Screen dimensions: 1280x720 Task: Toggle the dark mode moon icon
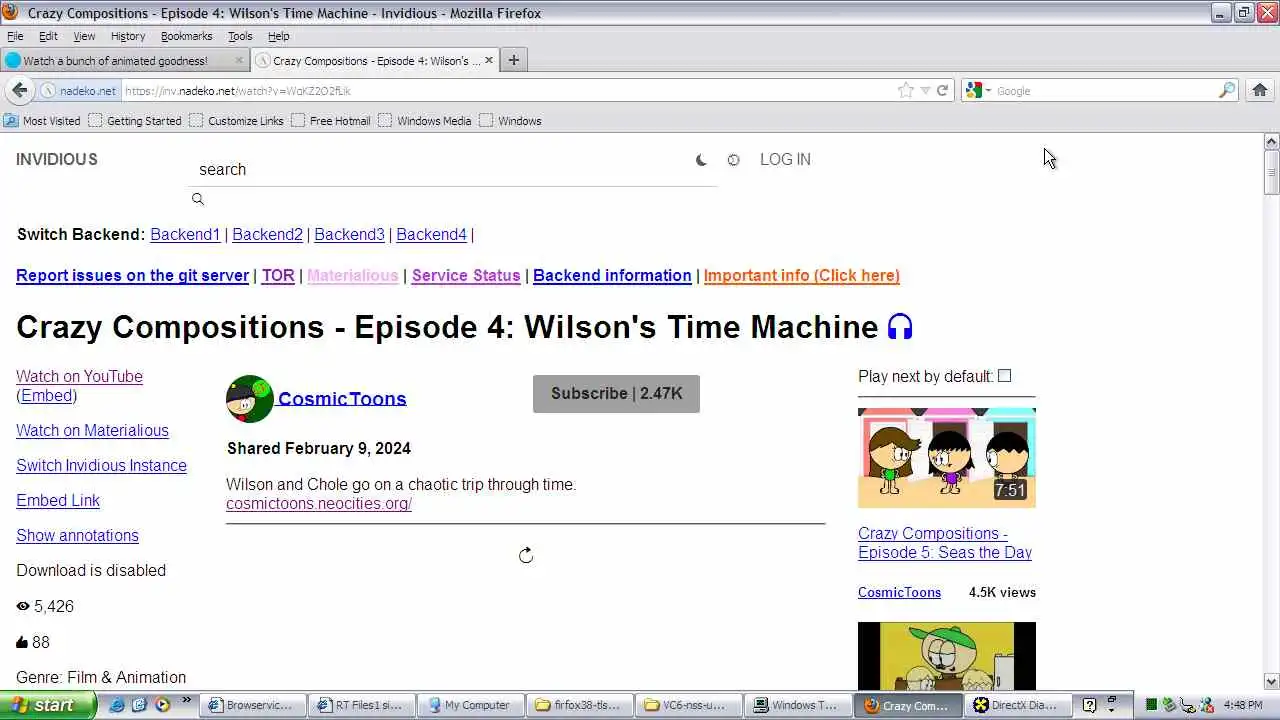[701, 160]
